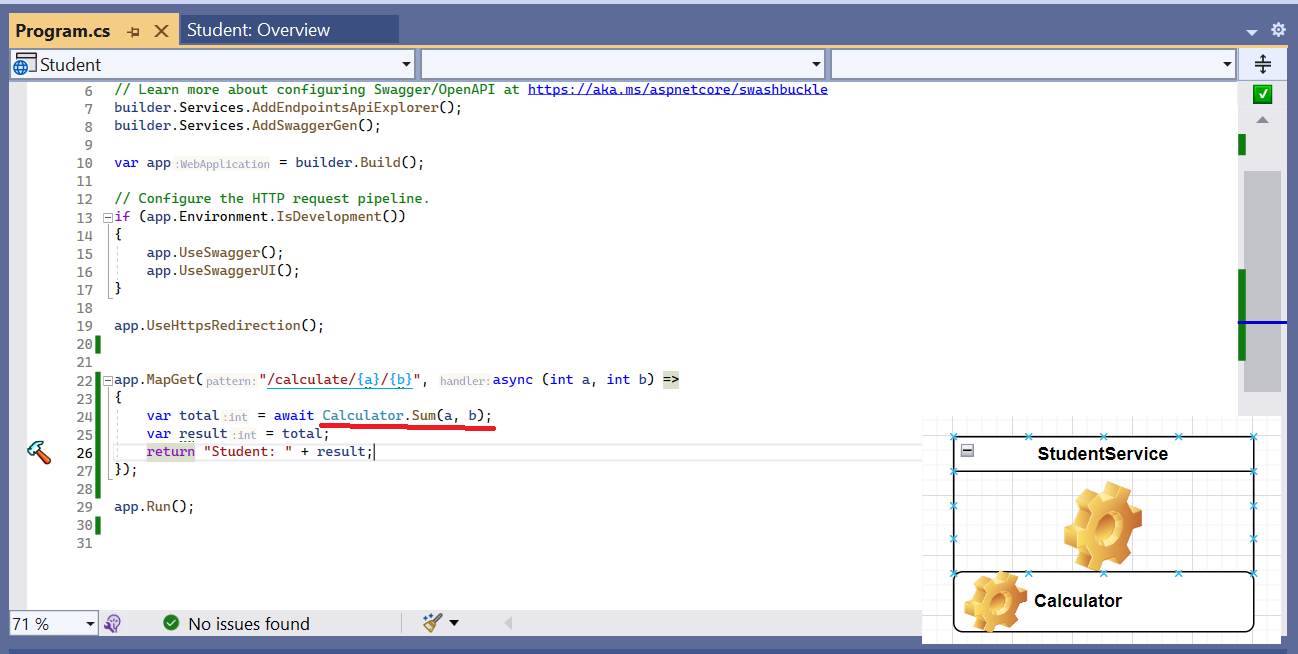
Task: Close the Program.cs tab
Action: tap(161, 31)
